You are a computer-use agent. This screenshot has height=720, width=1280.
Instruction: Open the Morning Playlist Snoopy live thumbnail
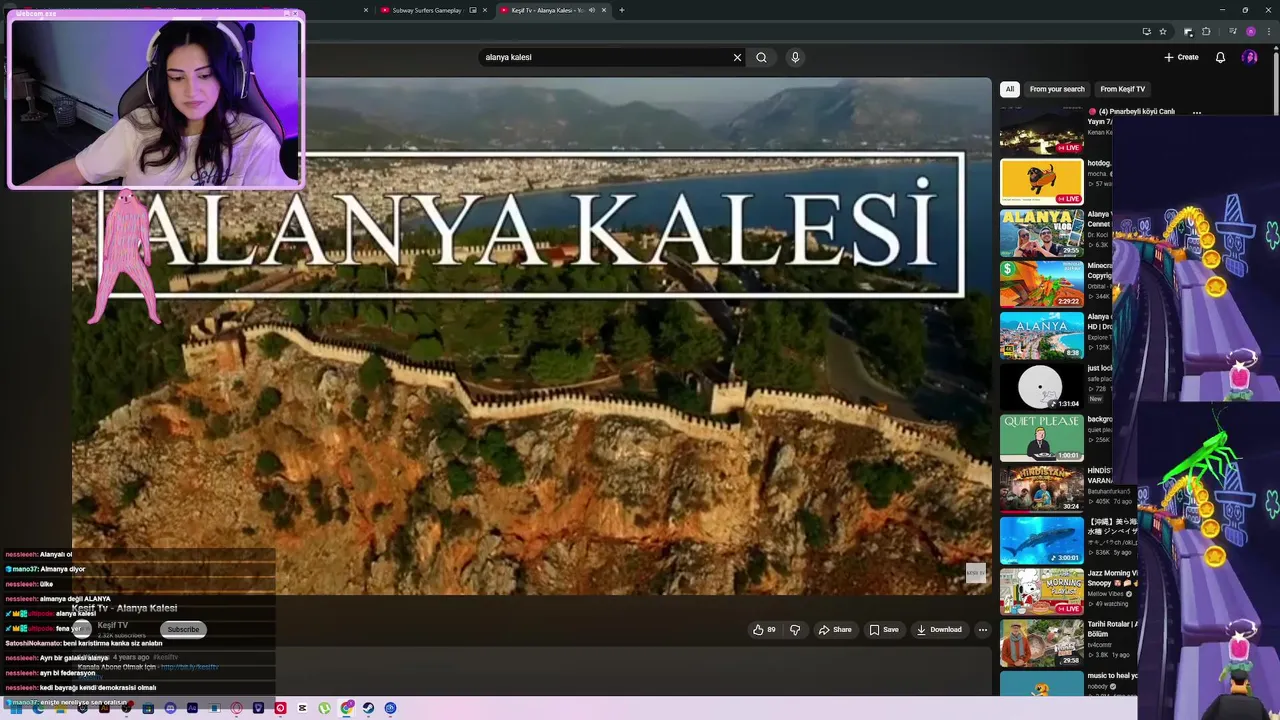click(1041, 591)
